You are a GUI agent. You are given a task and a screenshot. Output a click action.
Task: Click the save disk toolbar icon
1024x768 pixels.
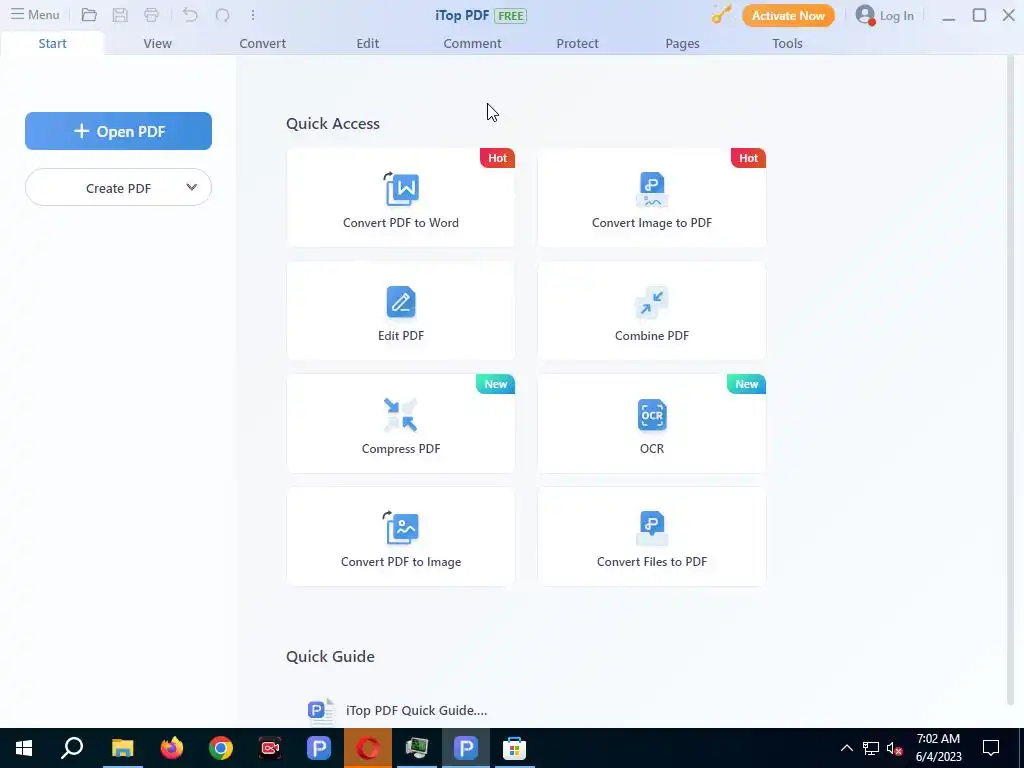120,15
